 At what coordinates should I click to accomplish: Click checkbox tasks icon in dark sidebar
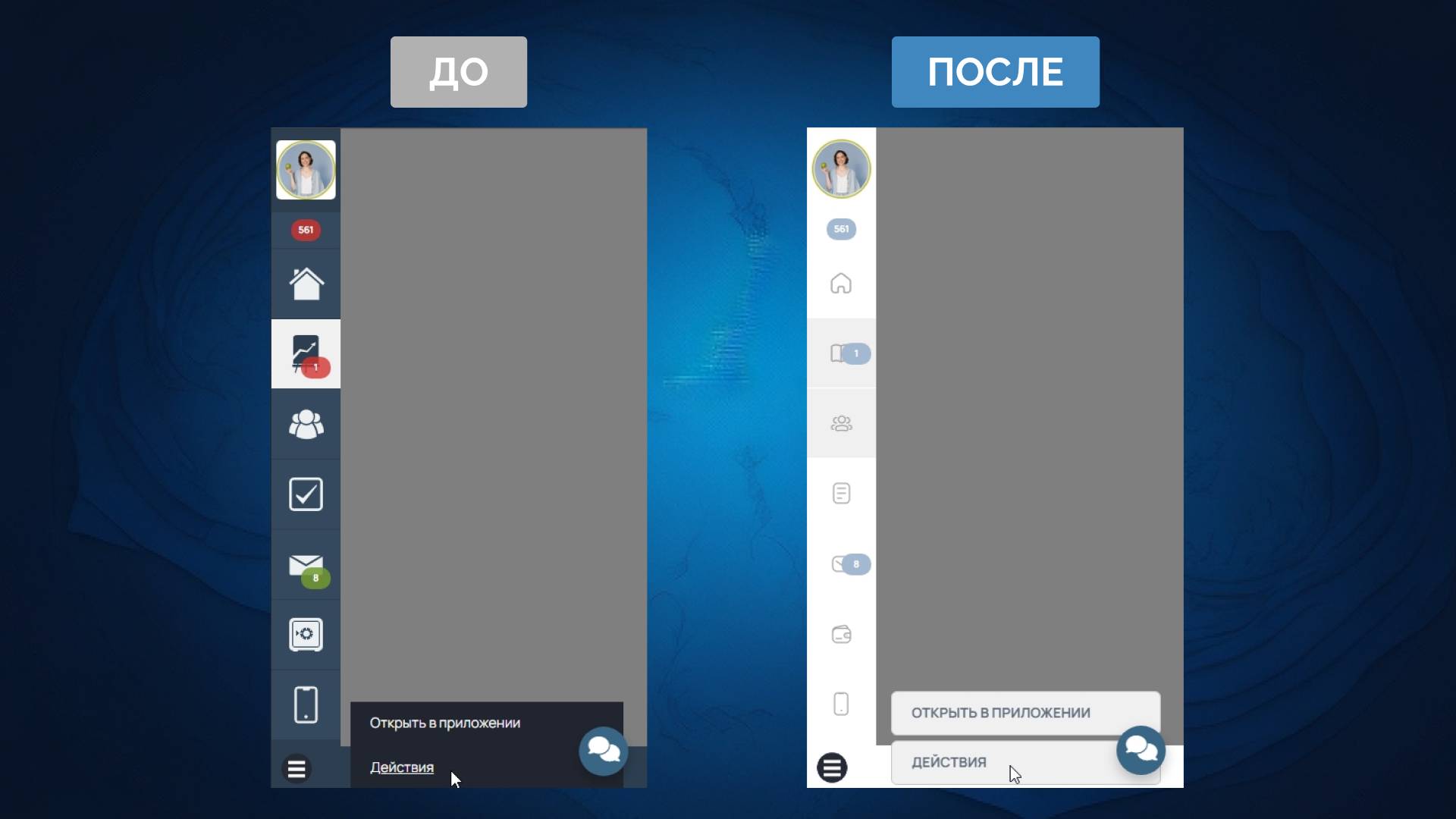coord(306,494)
